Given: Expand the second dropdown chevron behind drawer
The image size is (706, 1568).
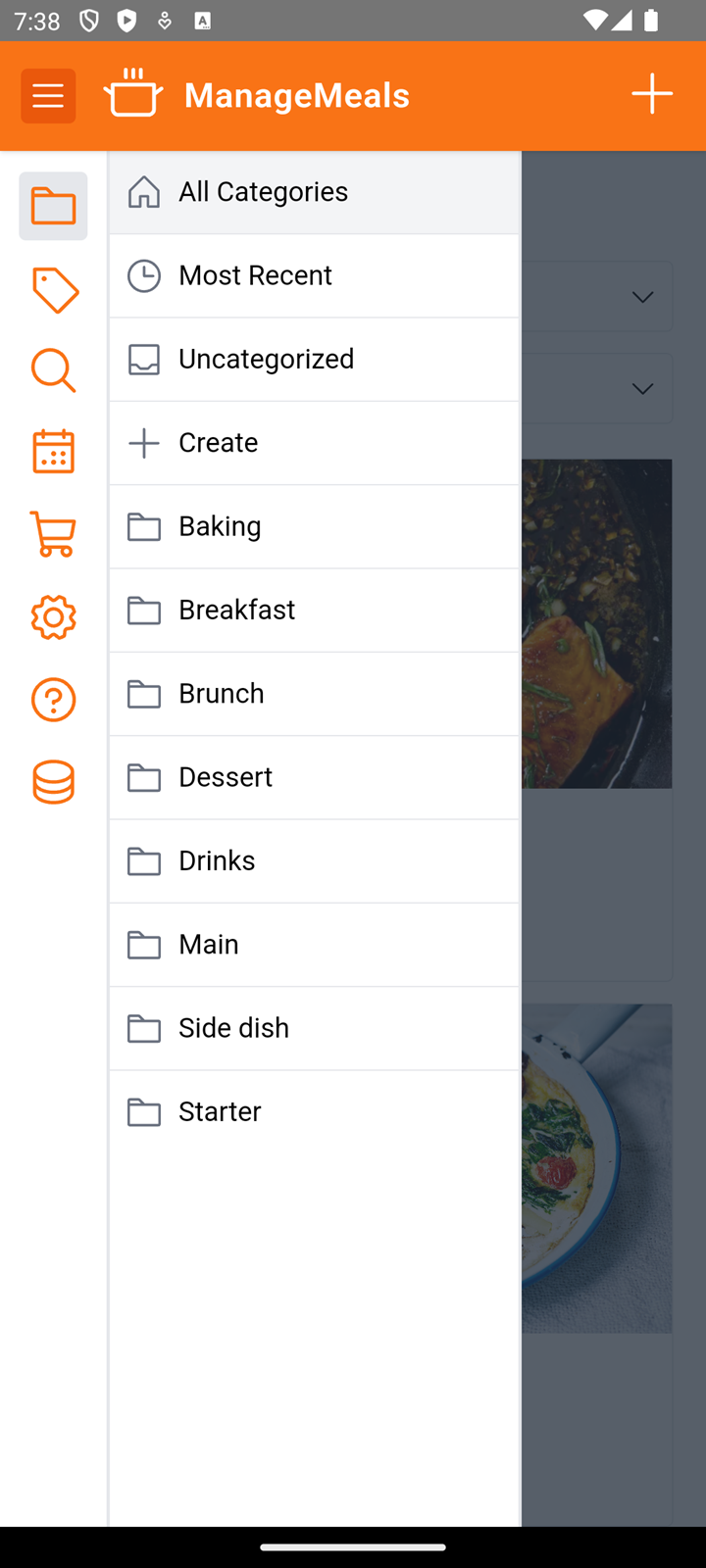Looking at the screenshot, I should click(643, 389).
